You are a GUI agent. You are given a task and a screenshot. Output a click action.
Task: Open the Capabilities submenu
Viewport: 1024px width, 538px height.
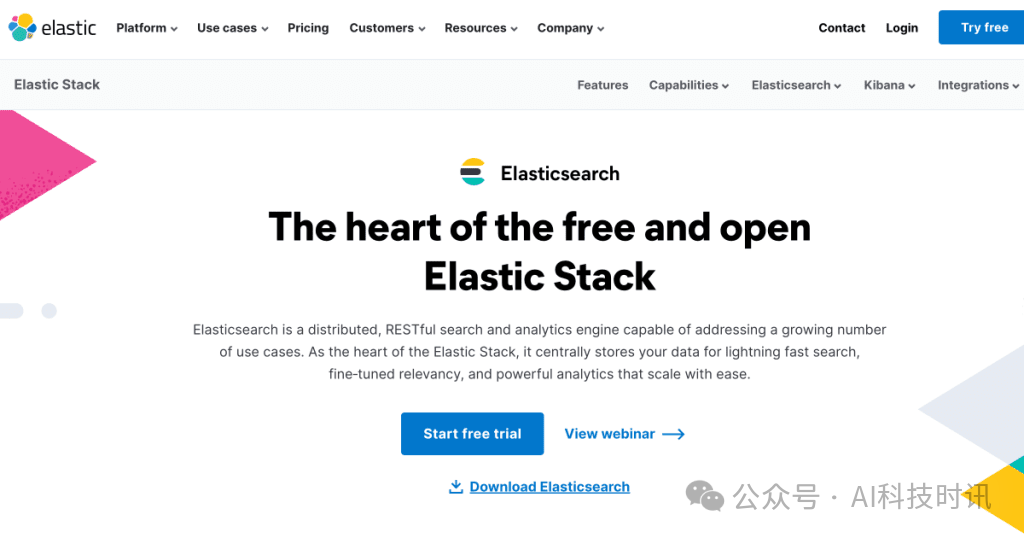[x=689, y=85]
